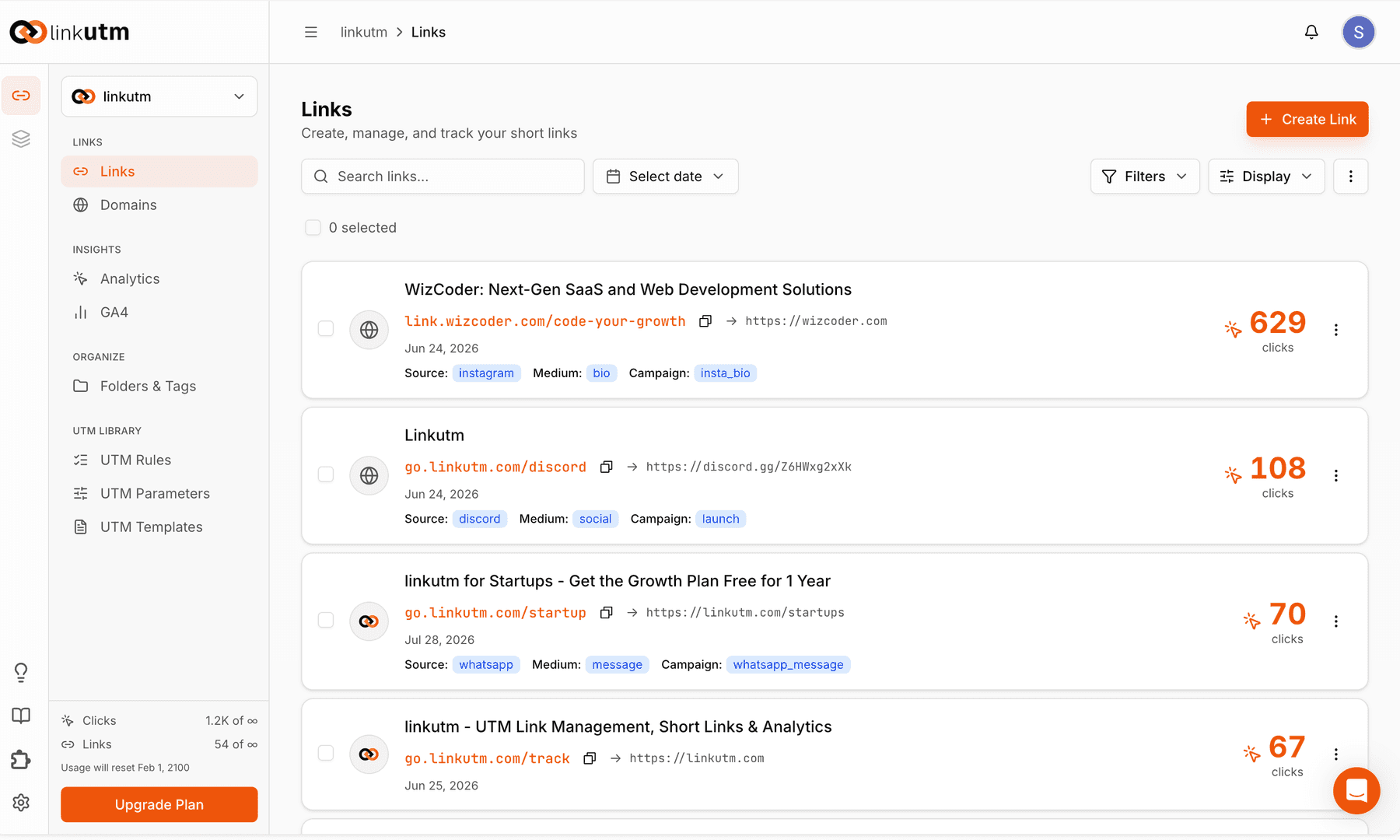The height and width of the screenshot is (840, 1400).
Task: Expand the linkutm workspace switcher
Action: point(159,96)
